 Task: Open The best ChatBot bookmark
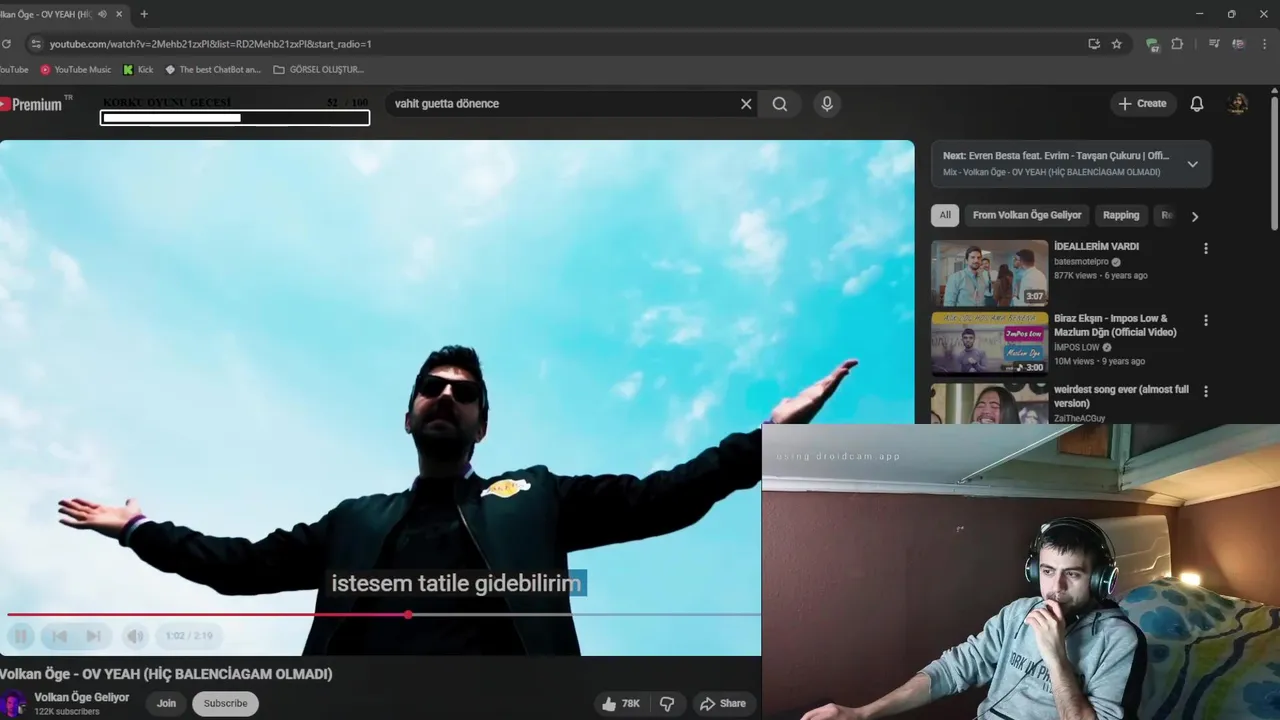tap(213, 70)
